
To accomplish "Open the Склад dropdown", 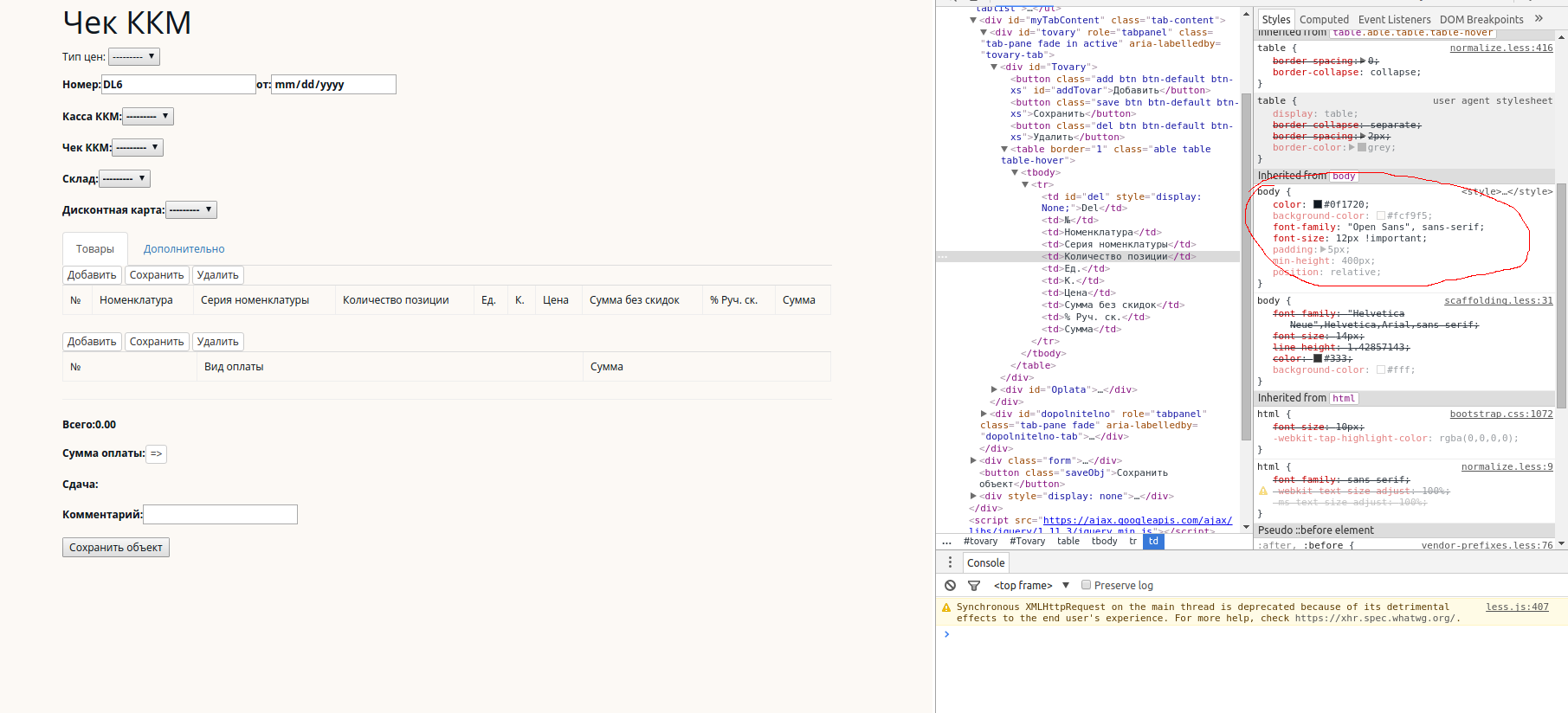I will pyautogui.click(x=125, y=179).
